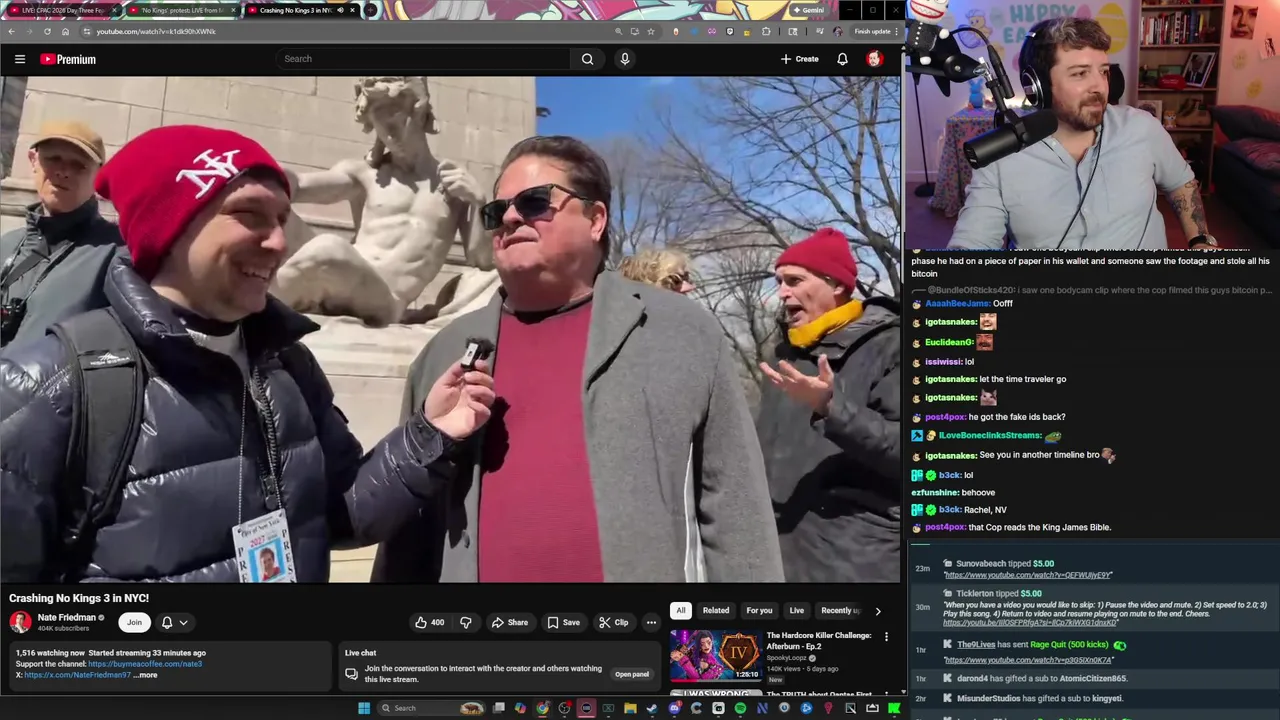1280x720 pixels.
Task: Click ezfunshine's behoove chat message
Action: tap(953, 493)
